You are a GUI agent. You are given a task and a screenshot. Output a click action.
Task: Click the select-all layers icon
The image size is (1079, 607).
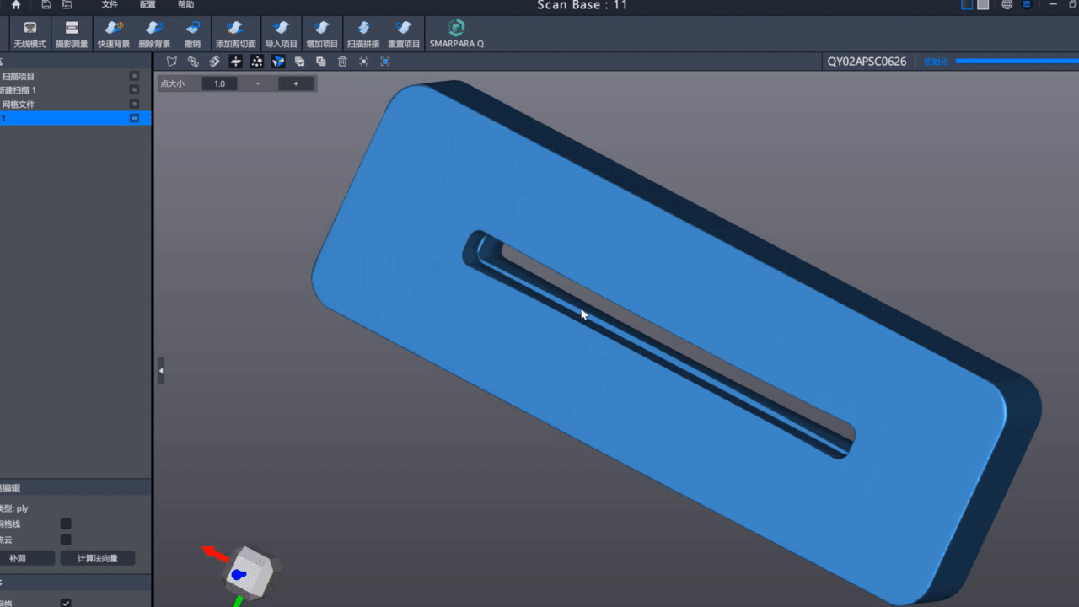tap(299, 61)
